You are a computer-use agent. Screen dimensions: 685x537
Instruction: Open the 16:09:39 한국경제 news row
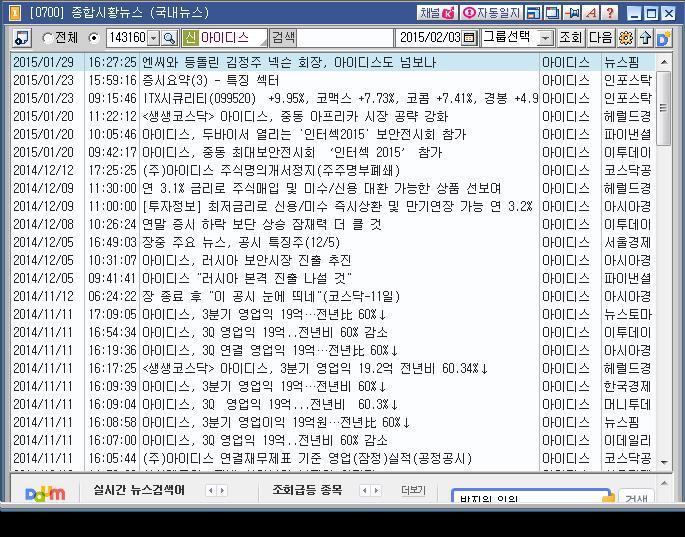click(x=333, y=387)
